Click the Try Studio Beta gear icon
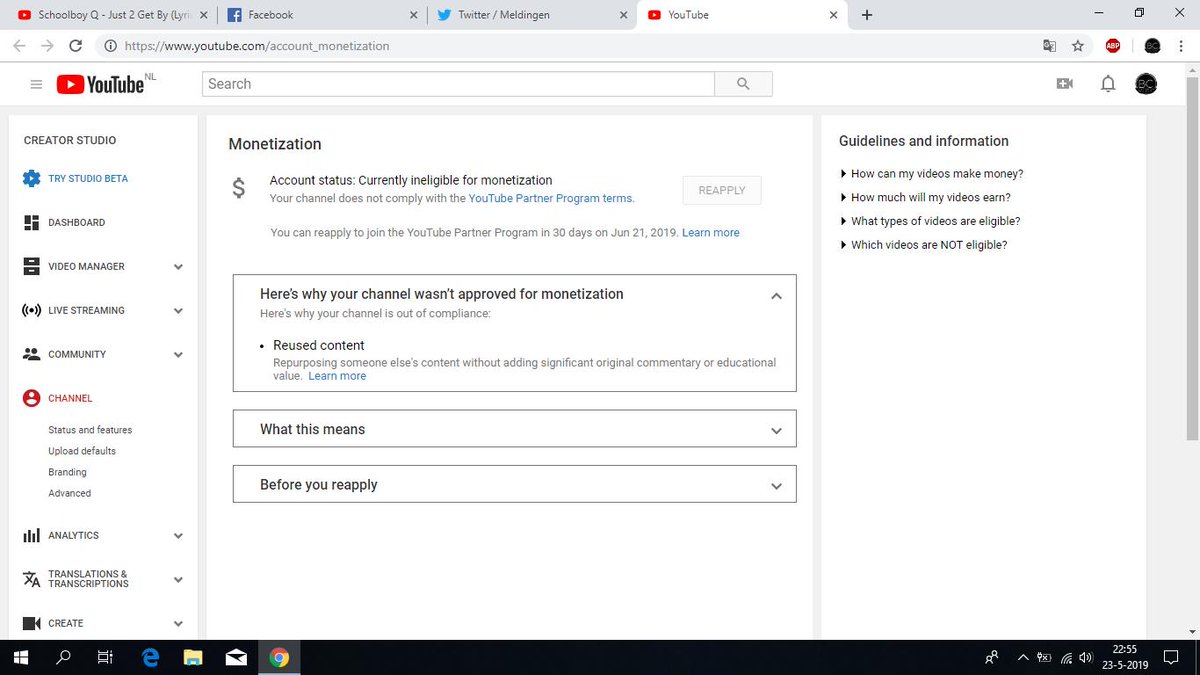Image resolution: width=1200 pixels, height=675 pixels. (x=31, y=179)
